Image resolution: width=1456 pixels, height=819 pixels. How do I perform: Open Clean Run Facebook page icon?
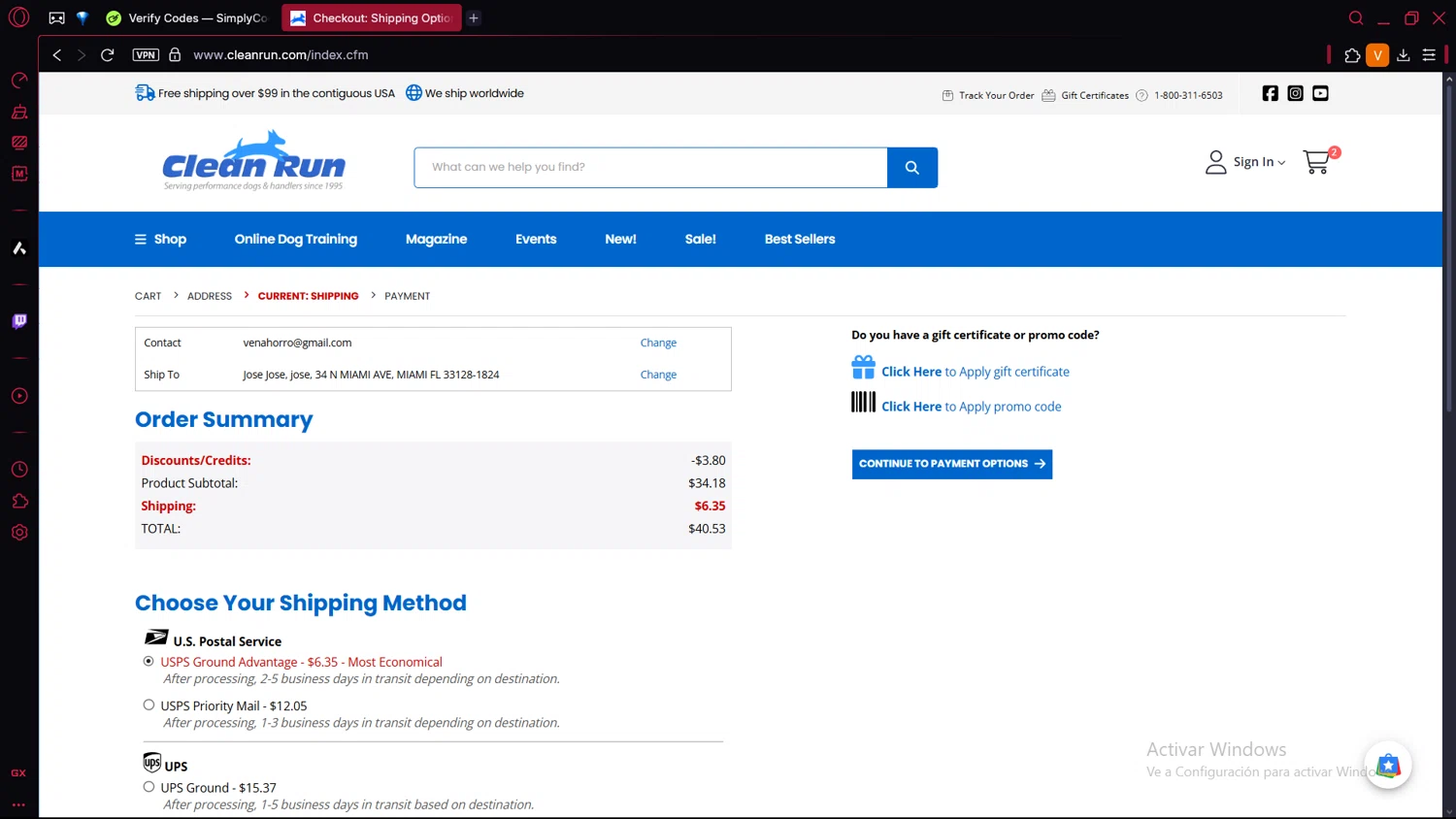(1270, 93)
